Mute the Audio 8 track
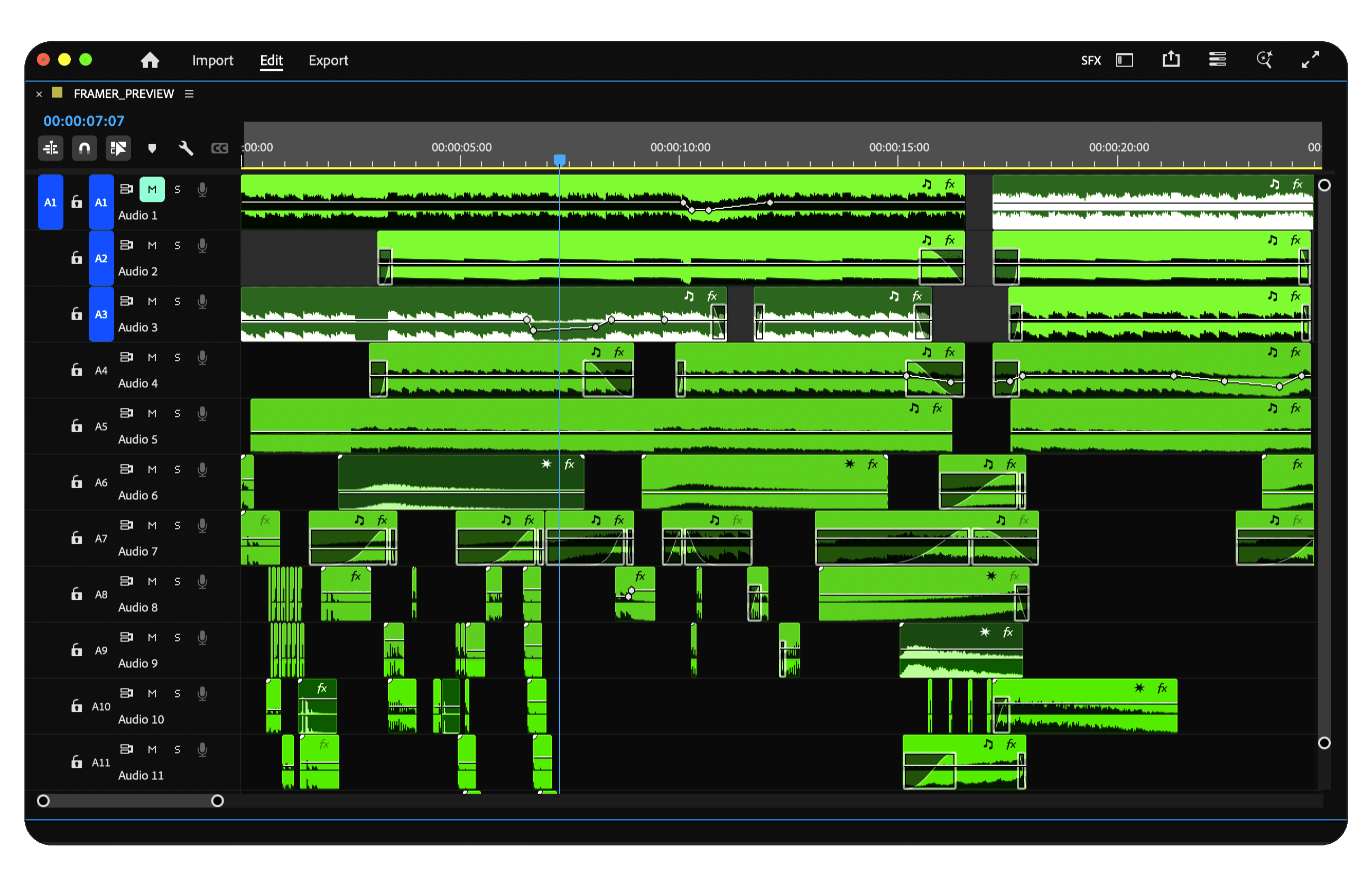The width and height of the screenshot is (1372, 874). pos(152,581)
